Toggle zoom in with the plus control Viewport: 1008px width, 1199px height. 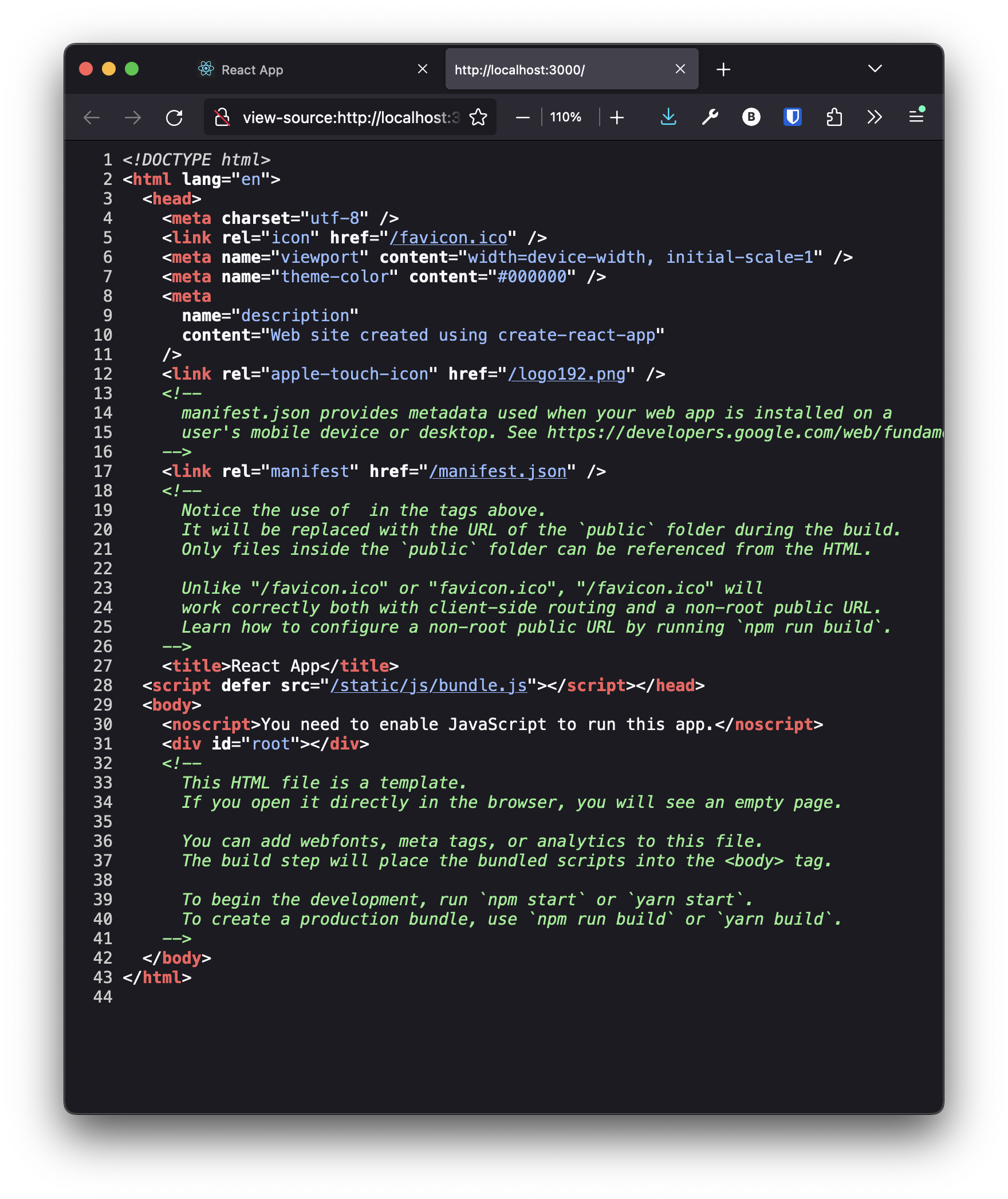pos(617,117)
